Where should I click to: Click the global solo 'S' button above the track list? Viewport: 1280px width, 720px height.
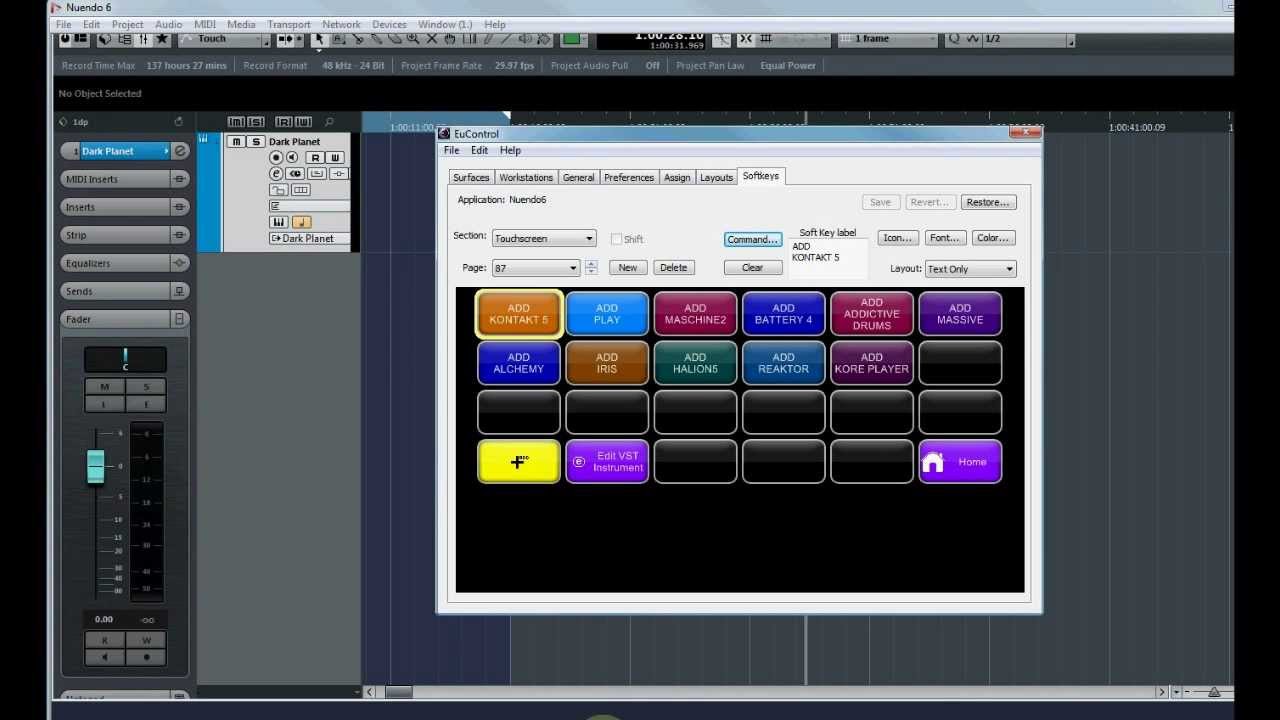click(x=256, y=122)
